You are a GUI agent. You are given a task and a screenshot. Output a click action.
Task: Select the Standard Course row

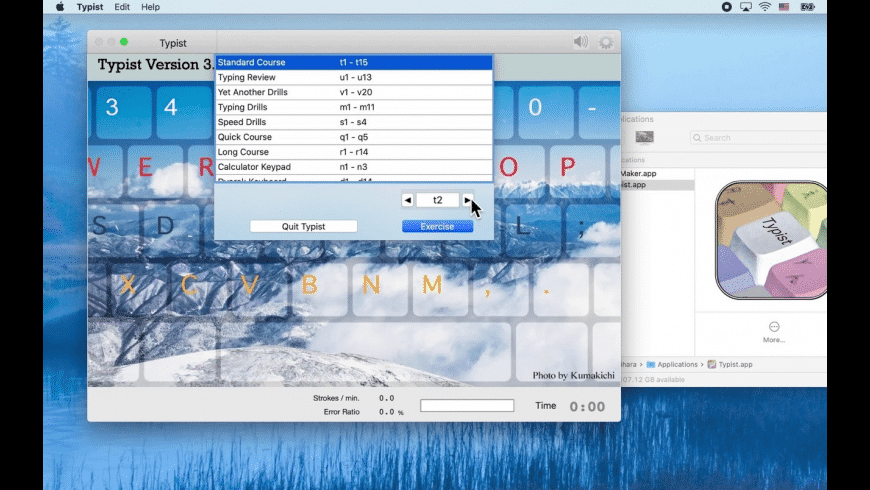354,62
